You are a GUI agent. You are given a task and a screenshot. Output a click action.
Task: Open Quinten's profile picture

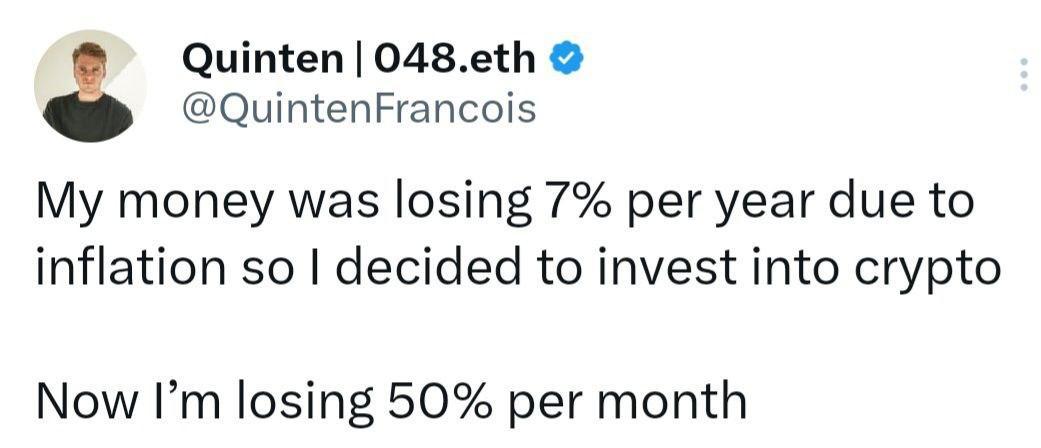[x=89, y=87]
